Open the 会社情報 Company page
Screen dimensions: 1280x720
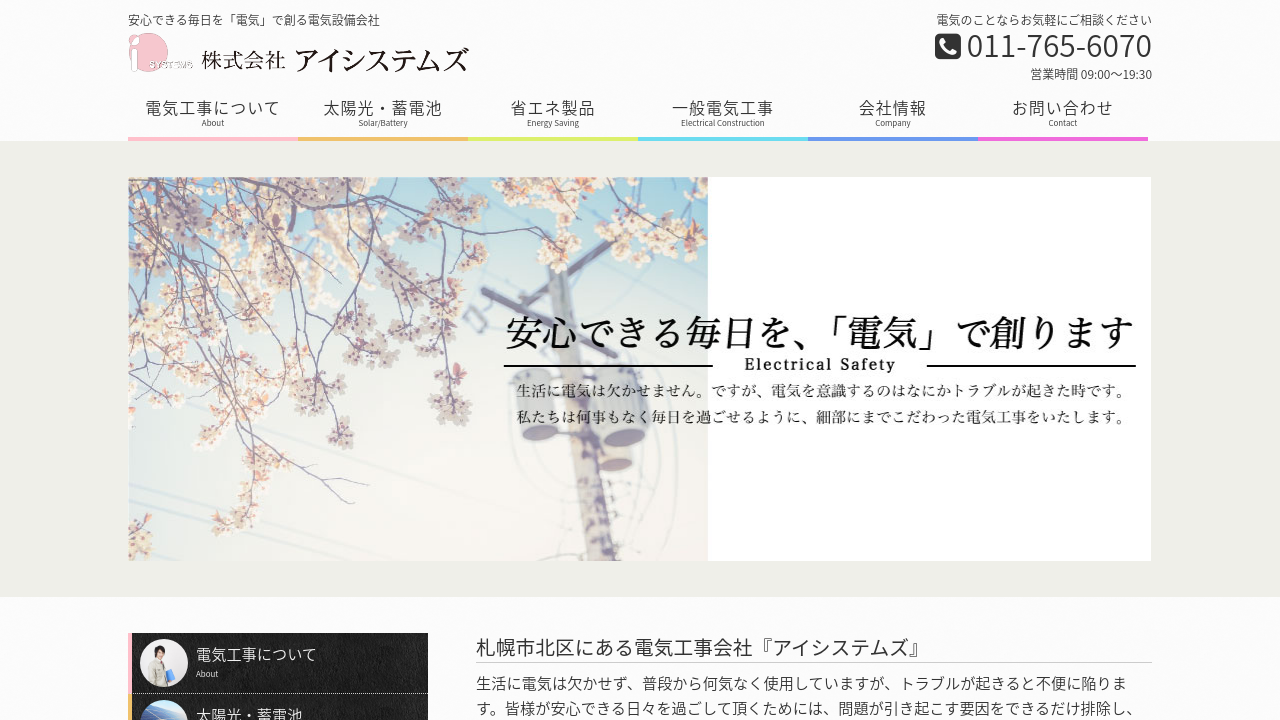[892, 113]
